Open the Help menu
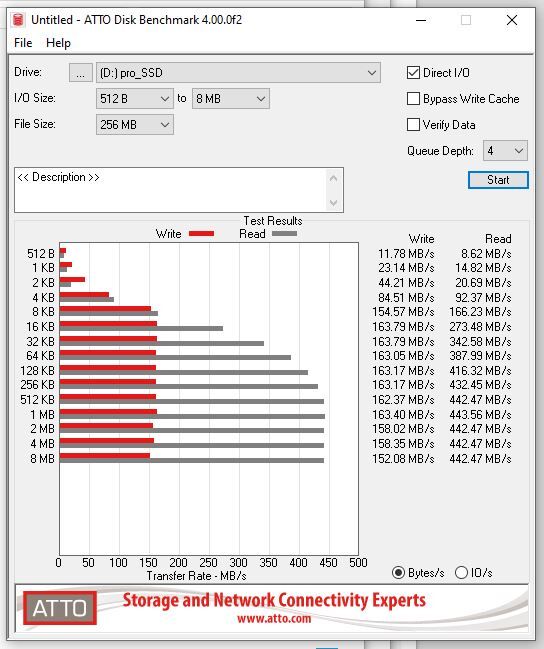Viewport: 544px width, 649px height. (58, 43)
